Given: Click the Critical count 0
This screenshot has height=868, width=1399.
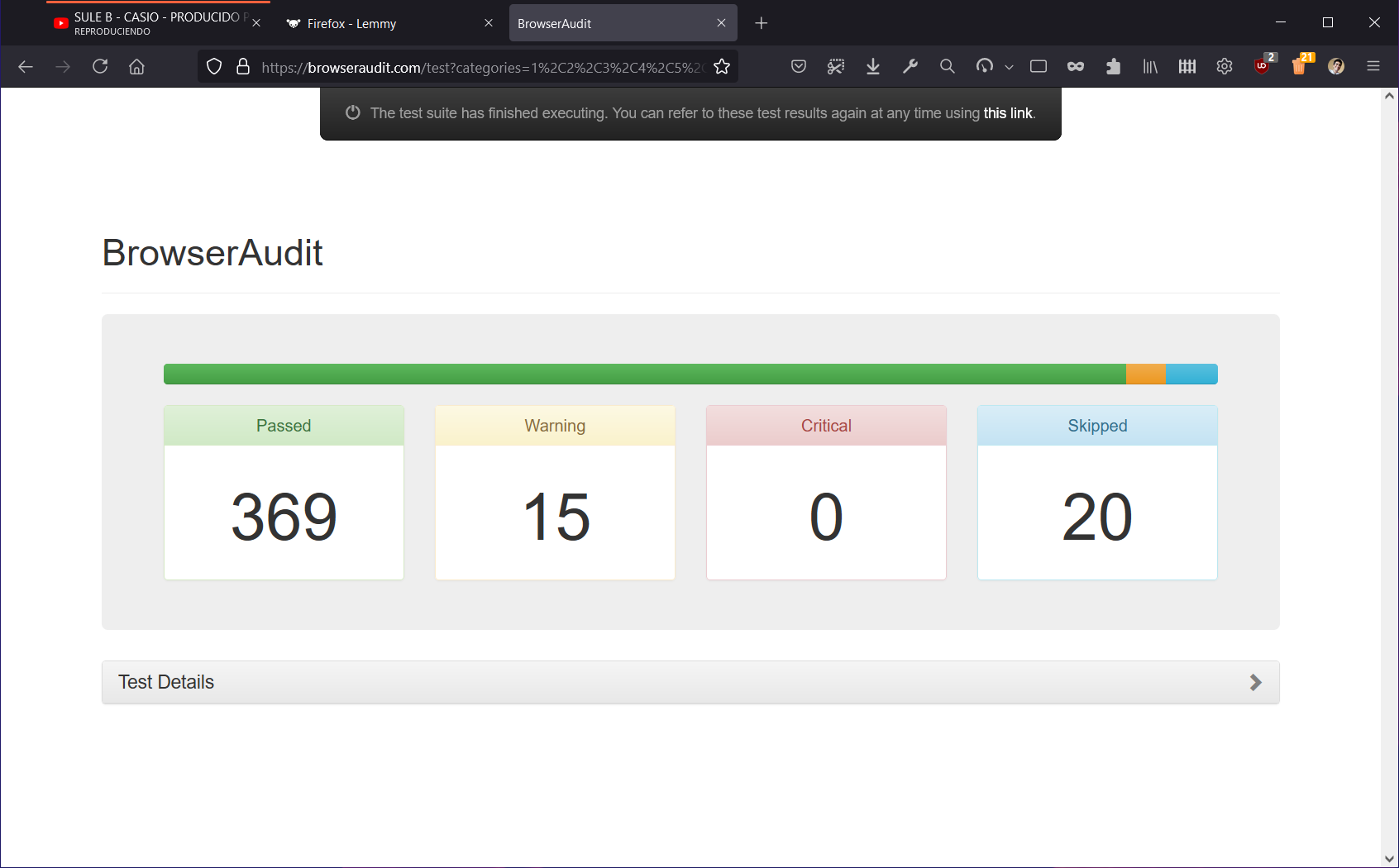Looking at the screenshot, I should click(826, 517).
